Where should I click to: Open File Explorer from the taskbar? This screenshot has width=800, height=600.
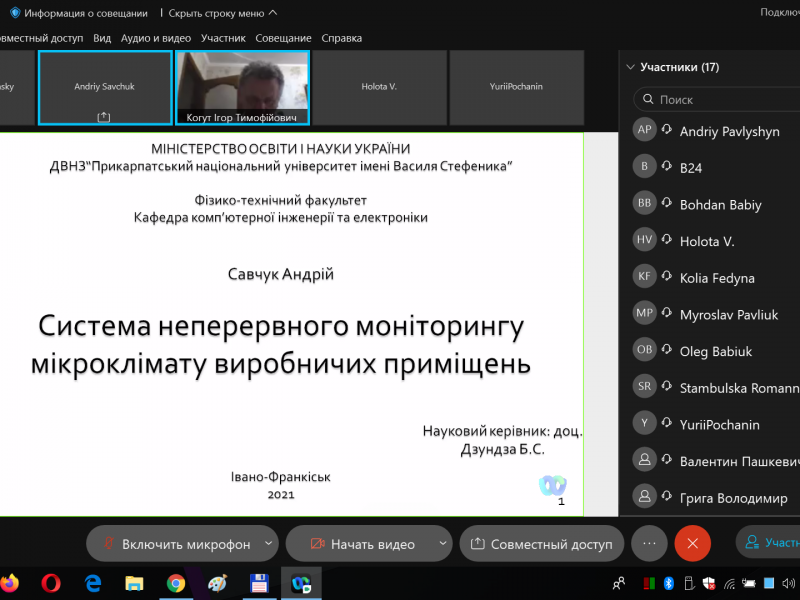[134, 582]
